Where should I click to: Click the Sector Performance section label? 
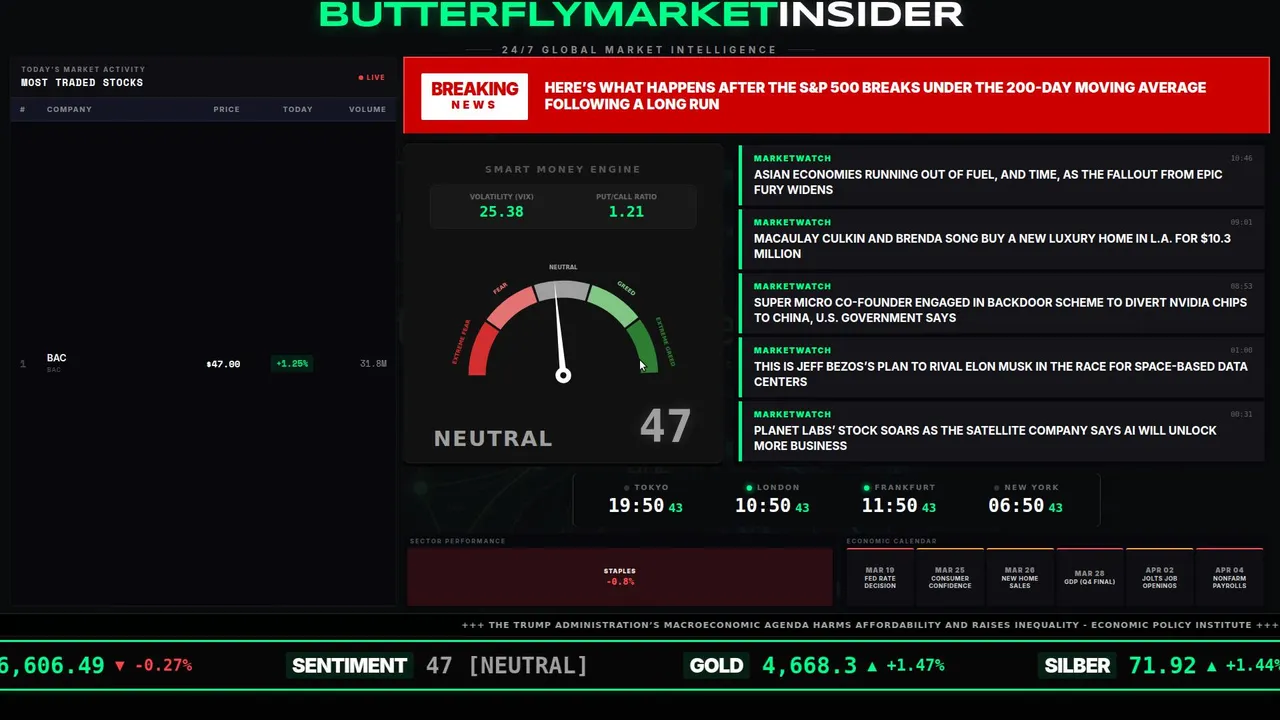pyautogui.click(x=457, y=541)
